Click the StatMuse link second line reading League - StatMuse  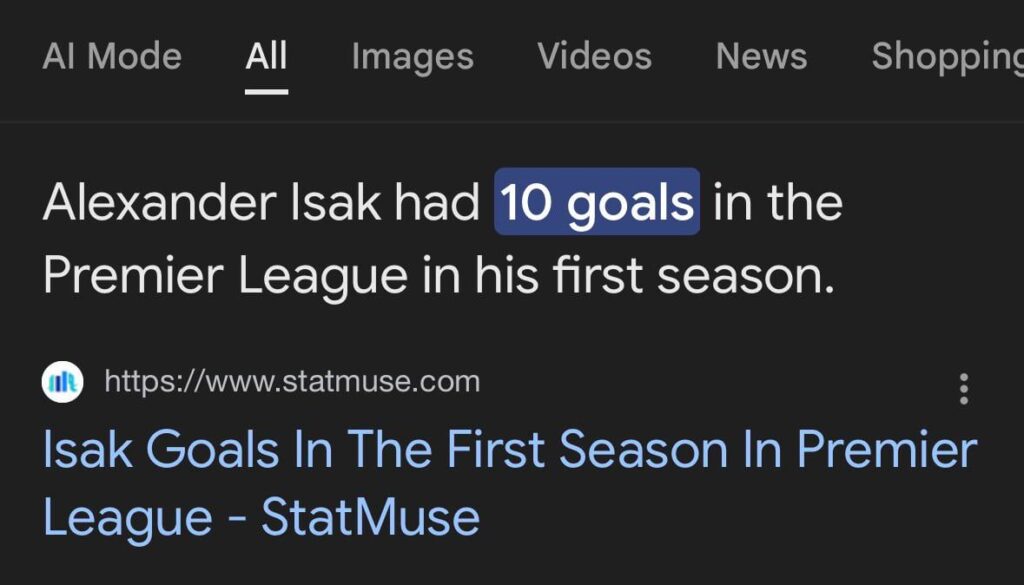(262, 517)
